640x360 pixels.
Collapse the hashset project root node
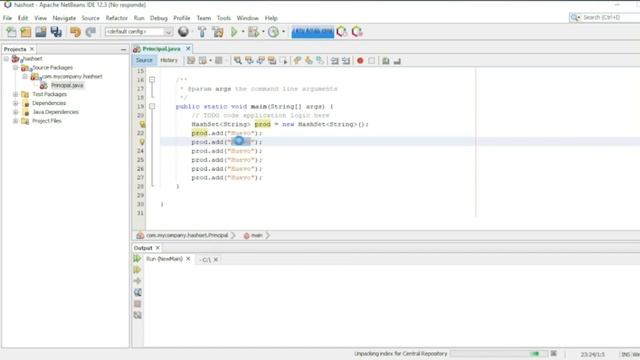(x=6, y=59)
